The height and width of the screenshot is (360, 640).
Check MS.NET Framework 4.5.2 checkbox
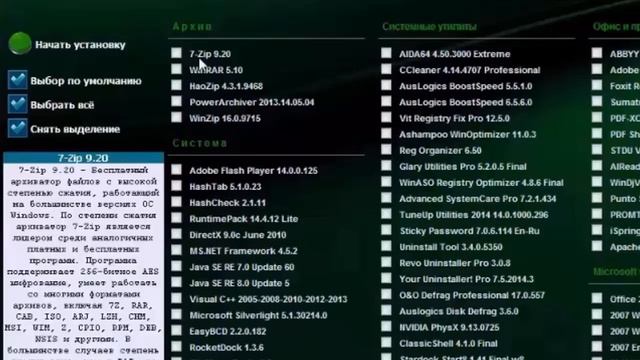[176, 250]
